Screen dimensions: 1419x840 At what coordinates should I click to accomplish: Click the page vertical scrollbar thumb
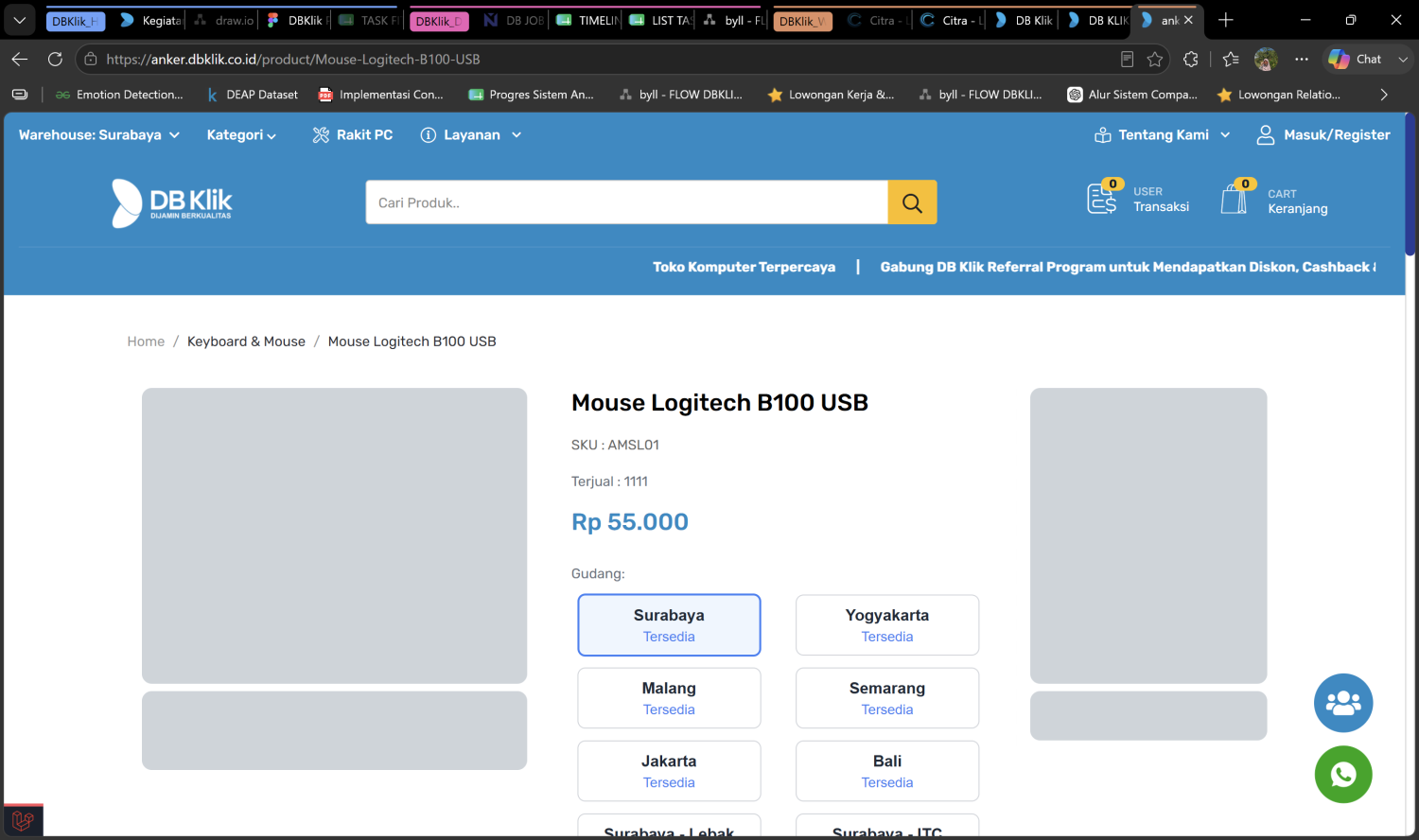[x=1410, y=184]
